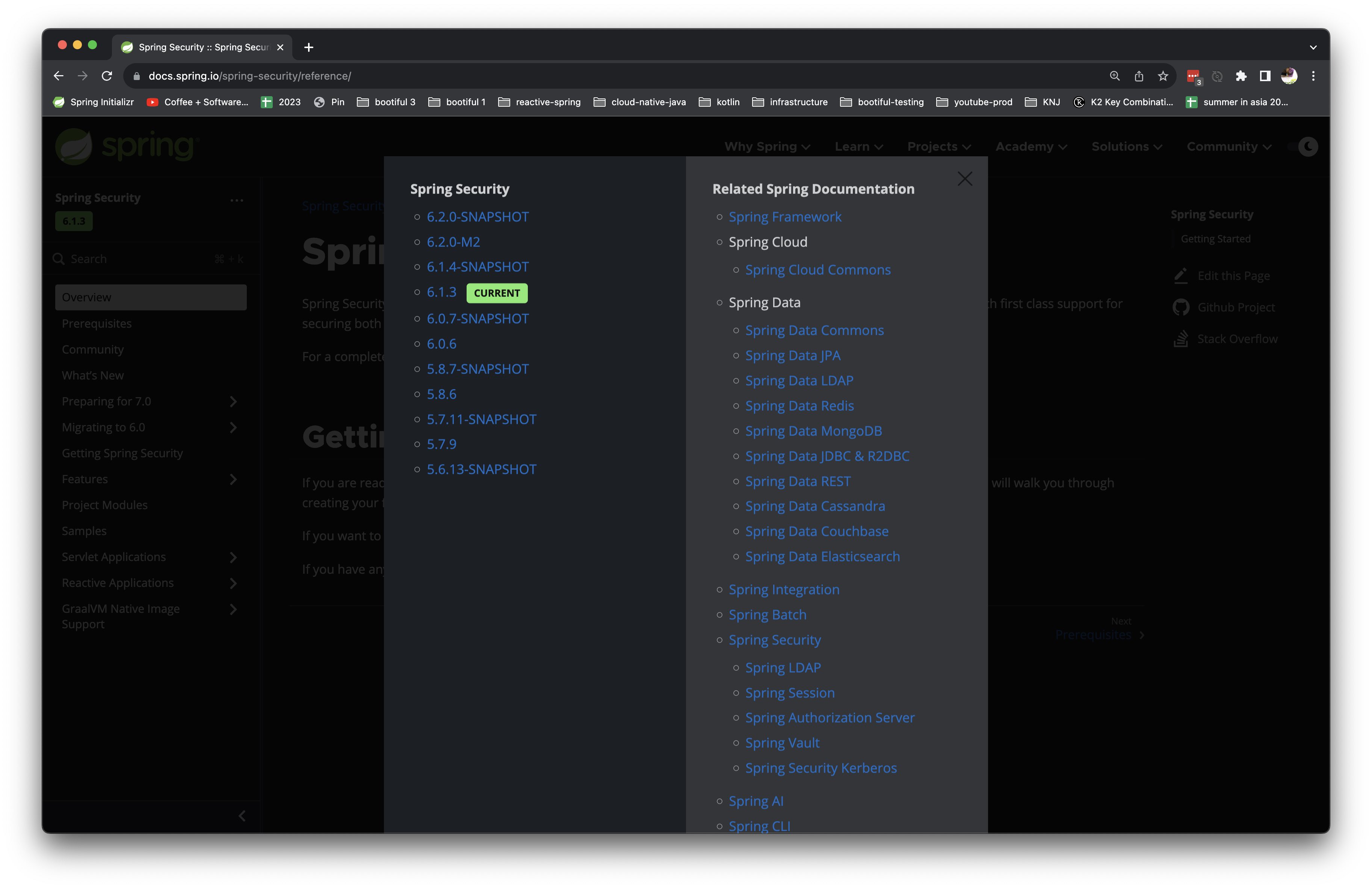This screenshot has width=1372, height=889.
Task: Open the Pin bookmark
Action: (x=329, y=102)
